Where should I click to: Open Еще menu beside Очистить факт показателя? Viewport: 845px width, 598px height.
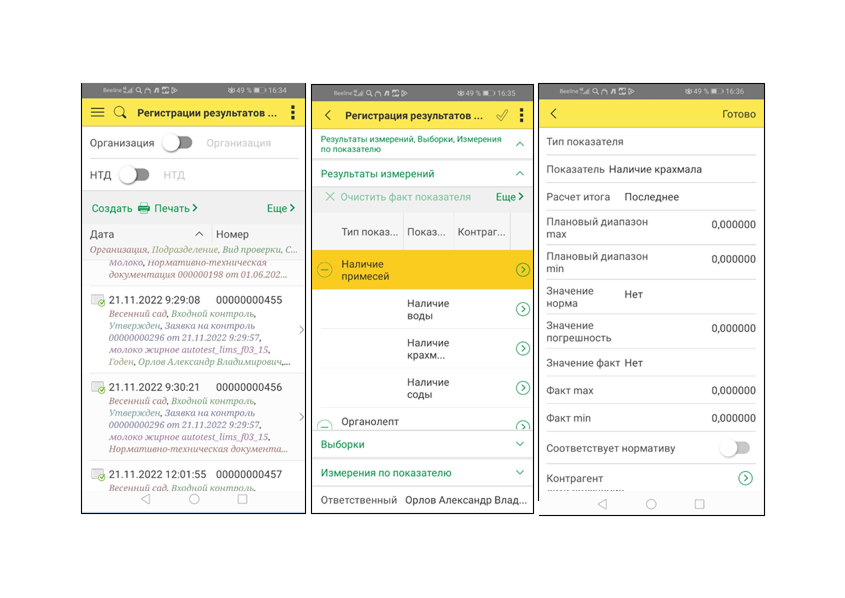(x=510, y=197)
